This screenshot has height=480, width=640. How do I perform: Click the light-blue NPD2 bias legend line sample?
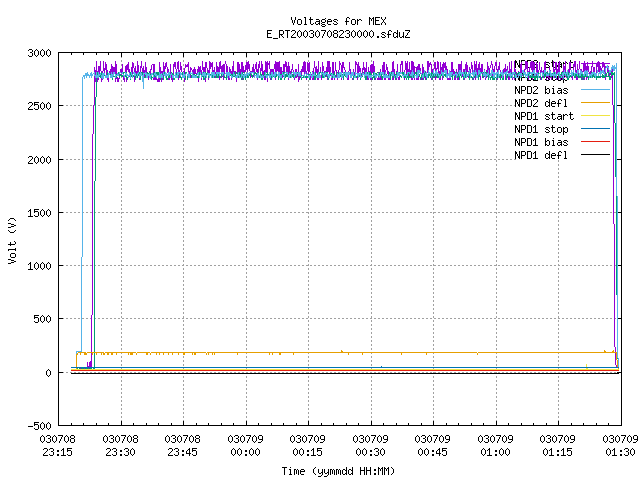595,89
